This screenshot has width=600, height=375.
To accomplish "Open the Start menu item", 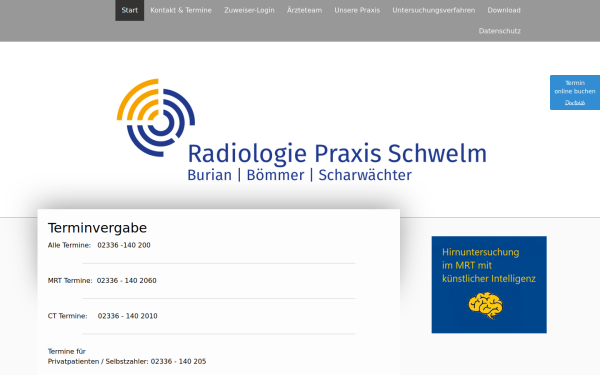I will [129, 10].
